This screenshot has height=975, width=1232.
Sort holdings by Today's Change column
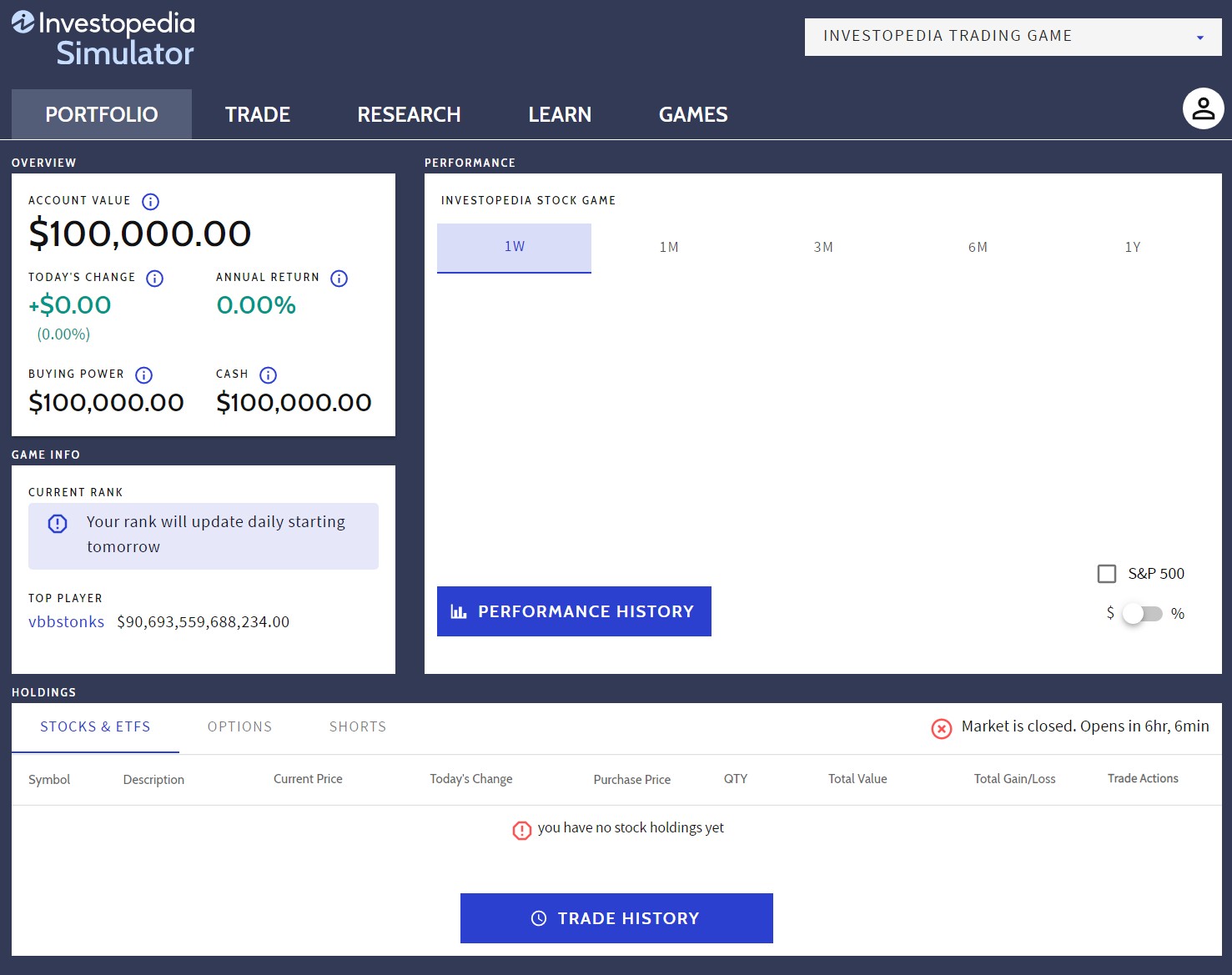pyautogui.click(x=471, y=779)
